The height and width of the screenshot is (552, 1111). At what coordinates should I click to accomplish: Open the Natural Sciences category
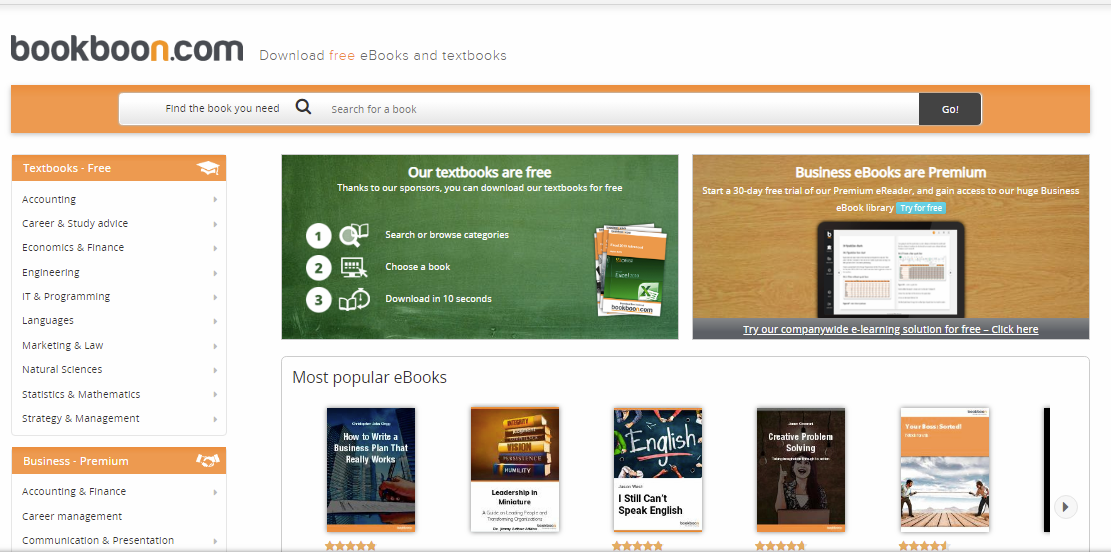click(62, 370)
